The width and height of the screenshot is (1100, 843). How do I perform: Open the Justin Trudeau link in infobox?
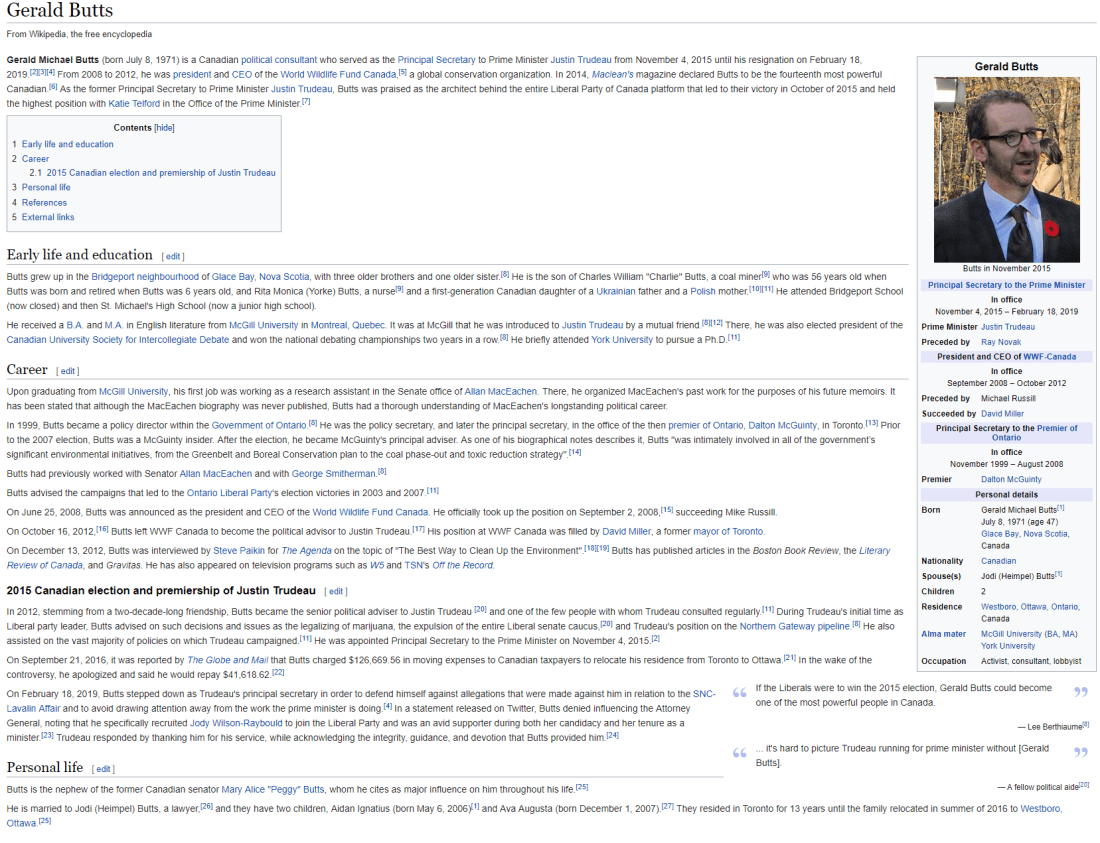tap(1007, 327)
